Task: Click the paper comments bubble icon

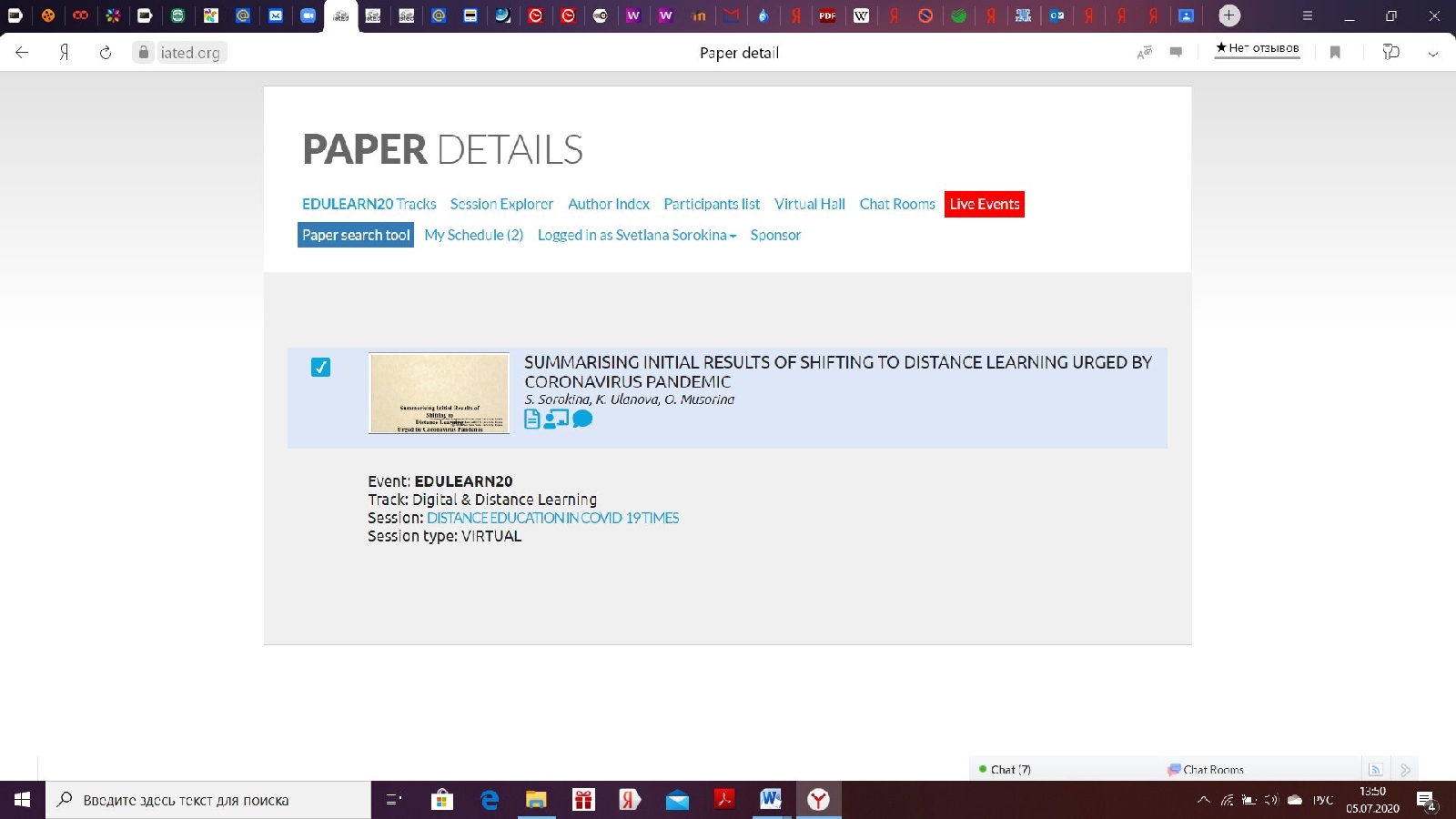Action: click(582, 419)
